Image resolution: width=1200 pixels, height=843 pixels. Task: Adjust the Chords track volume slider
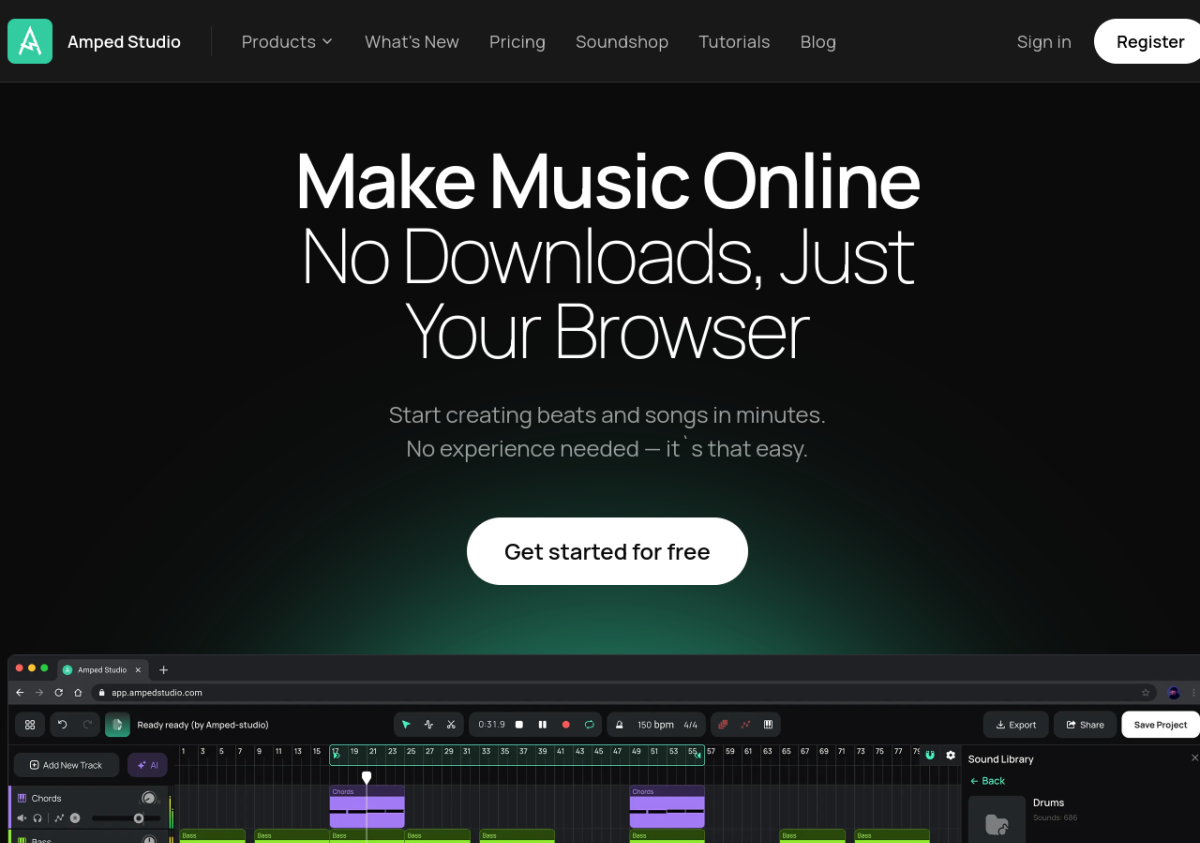pyautogui.click(x=126, y=818)
